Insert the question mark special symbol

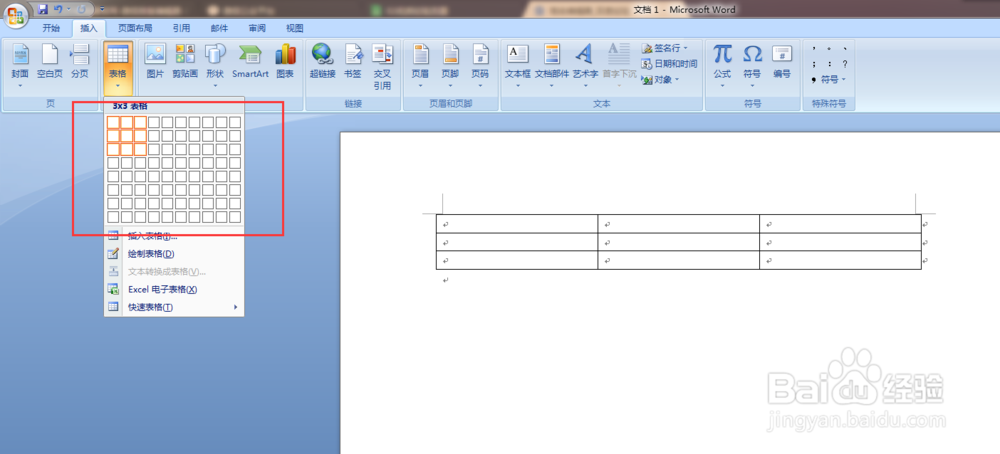pos(845,64)
